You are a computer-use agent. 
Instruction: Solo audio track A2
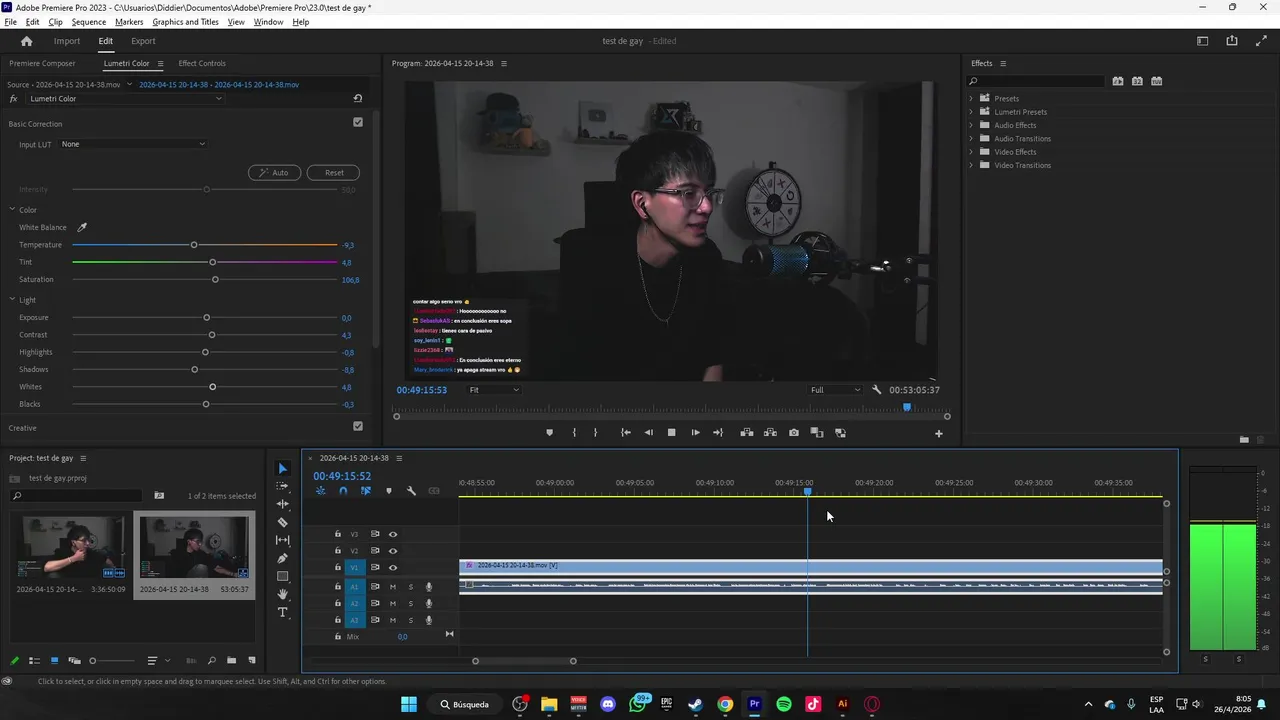pos(410,604)
